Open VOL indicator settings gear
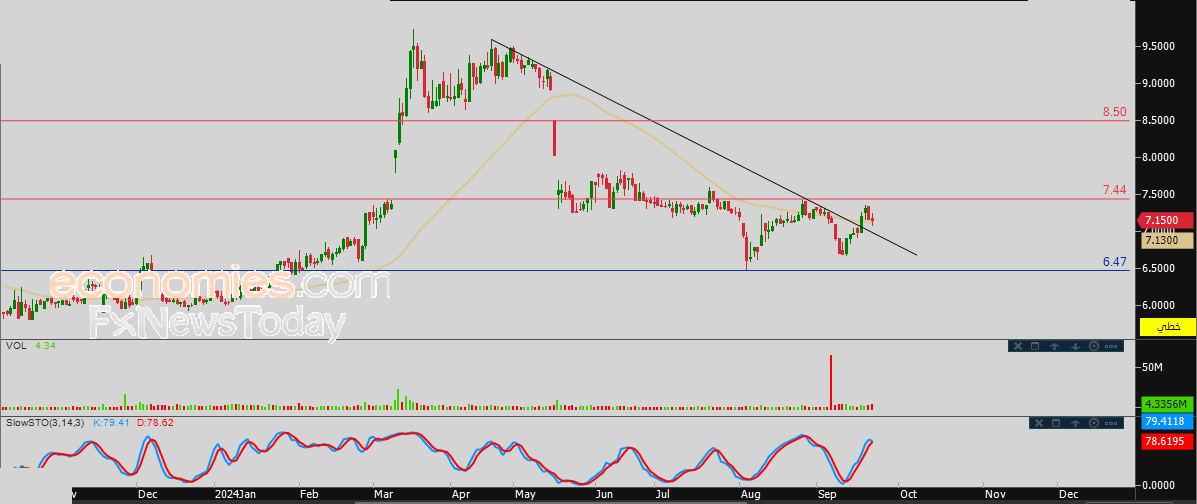 [x=1094, y=346]
